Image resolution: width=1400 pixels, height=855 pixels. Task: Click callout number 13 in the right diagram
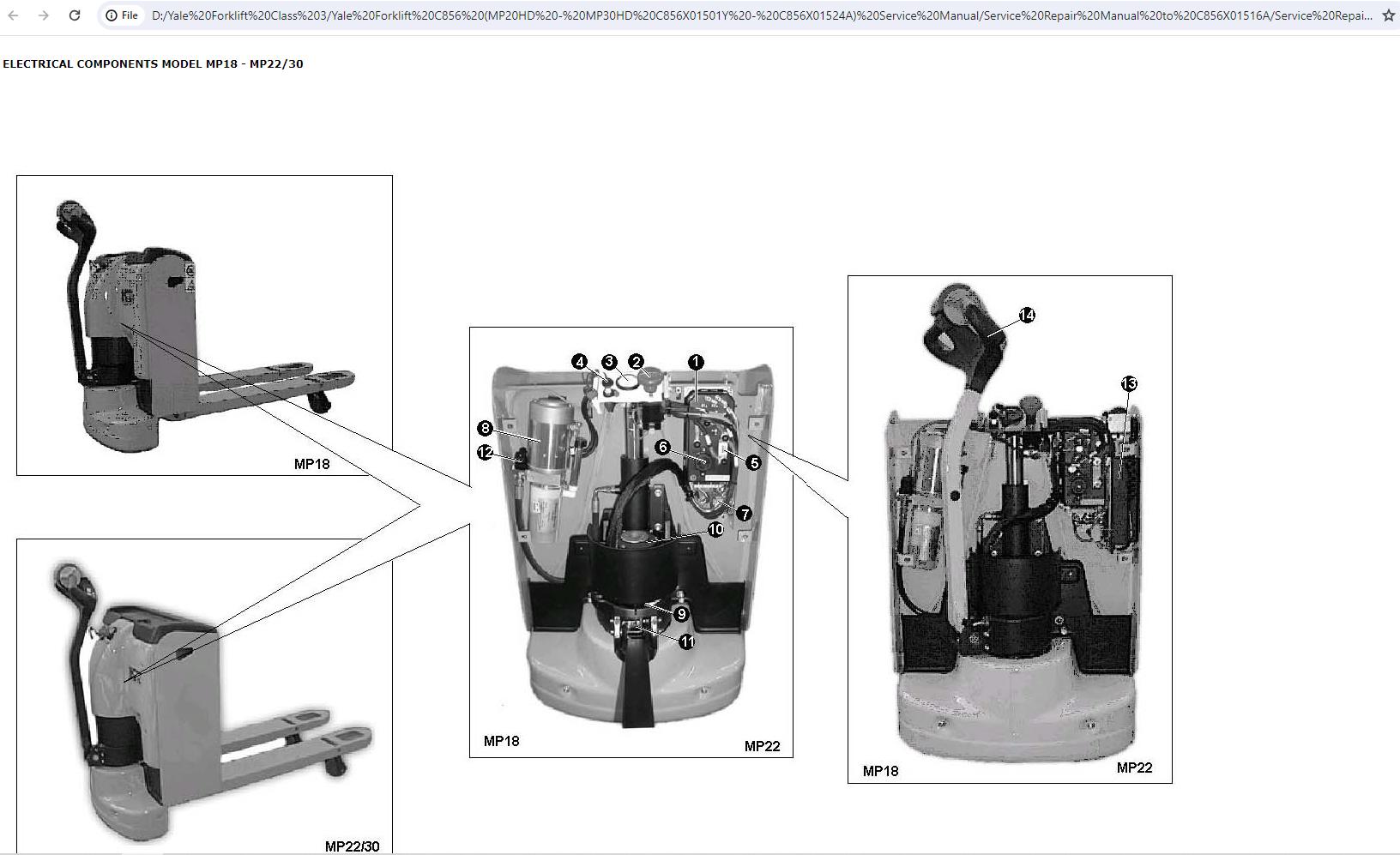[x=1129, y=383]
